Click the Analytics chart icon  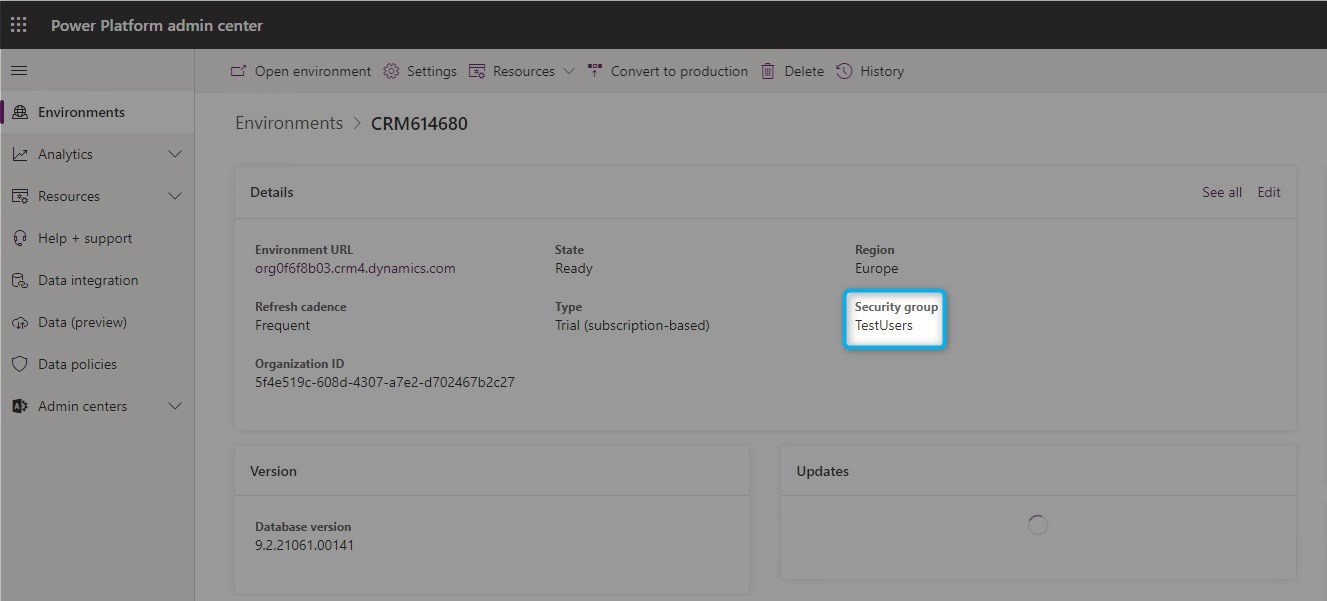20,154
